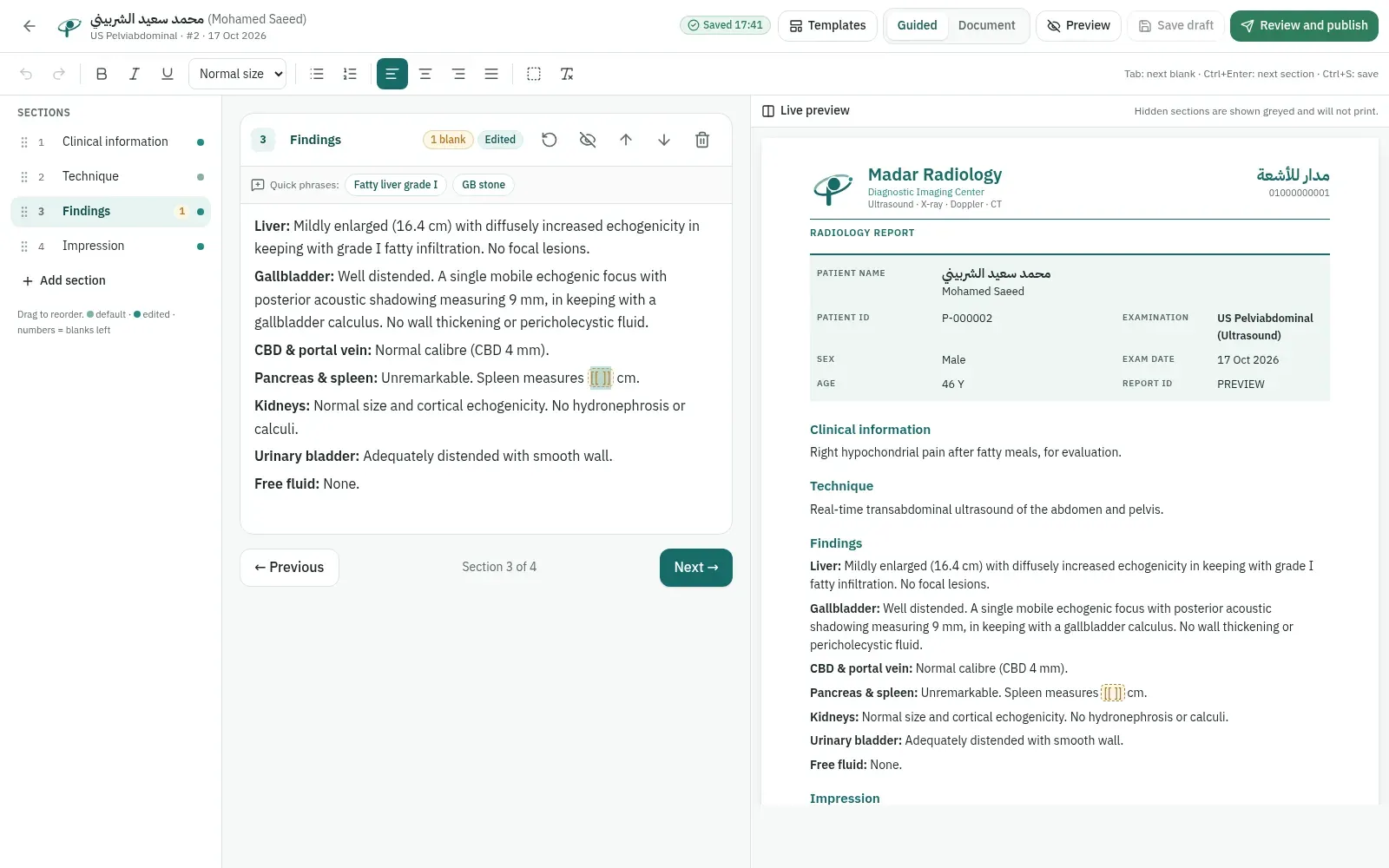The image size is (1389, 868).
Task: Move Findings section up
Action: click(x=626, y=140)
